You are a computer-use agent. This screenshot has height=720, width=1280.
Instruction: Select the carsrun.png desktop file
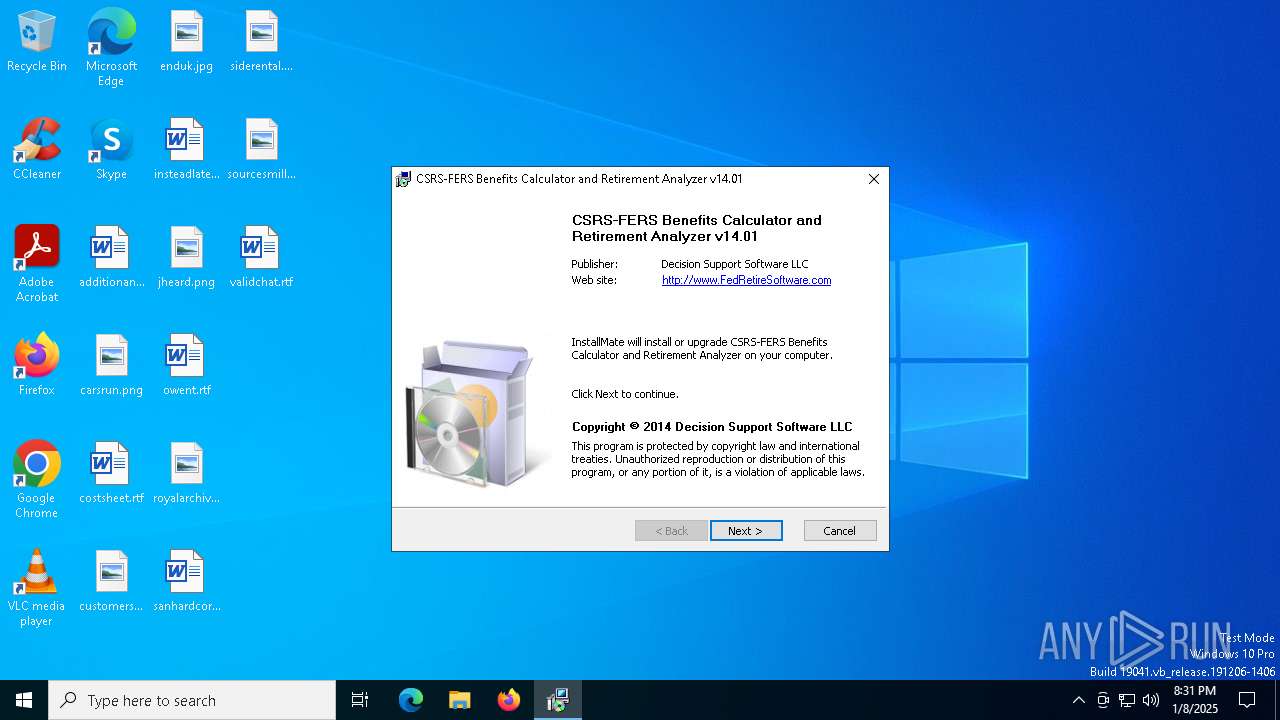111,366
